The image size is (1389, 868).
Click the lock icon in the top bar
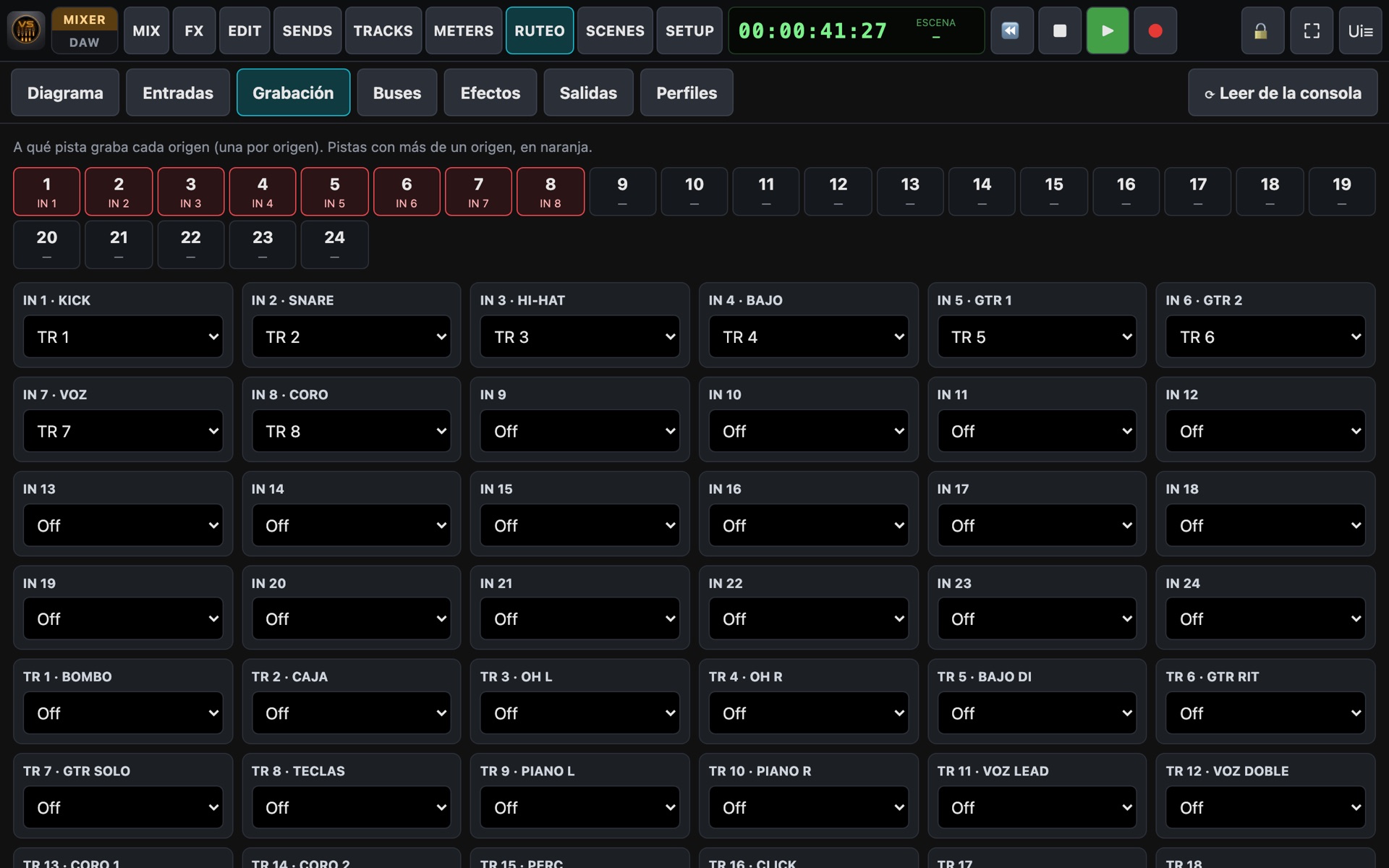tap(1262, 30)
